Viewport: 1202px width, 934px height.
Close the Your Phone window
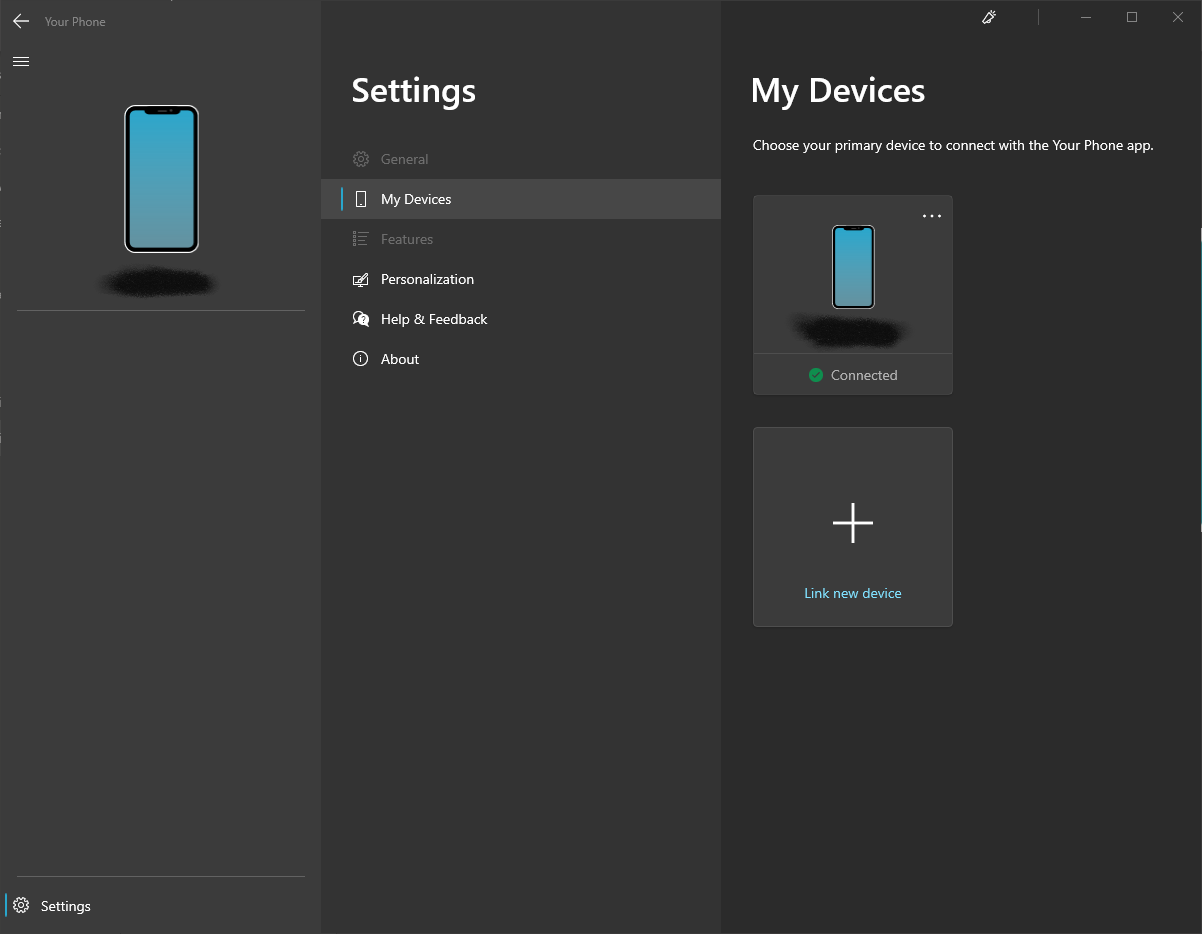coord(1178,17)
